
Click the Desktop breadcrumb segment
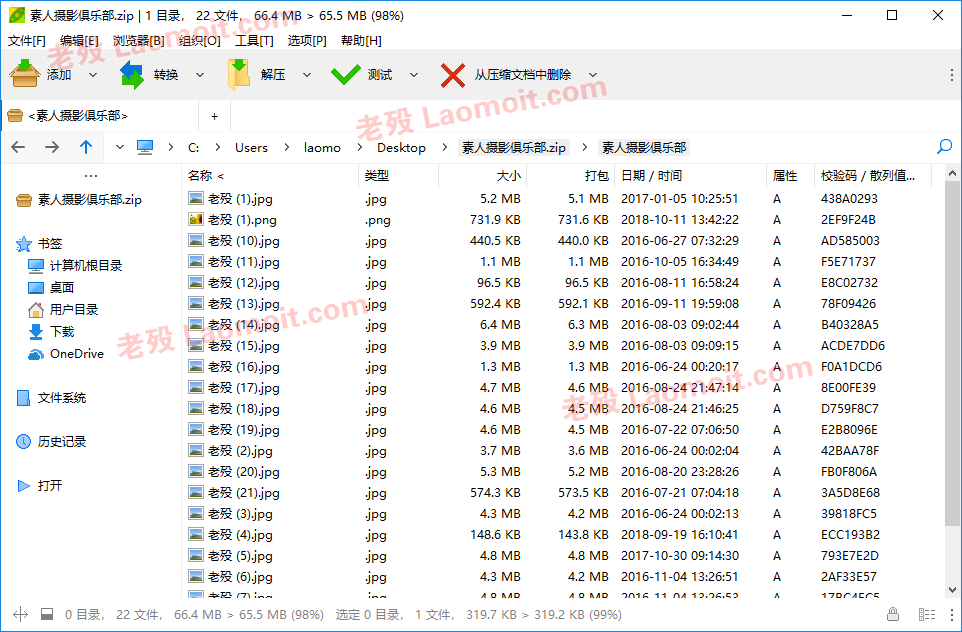pos(401,148)
